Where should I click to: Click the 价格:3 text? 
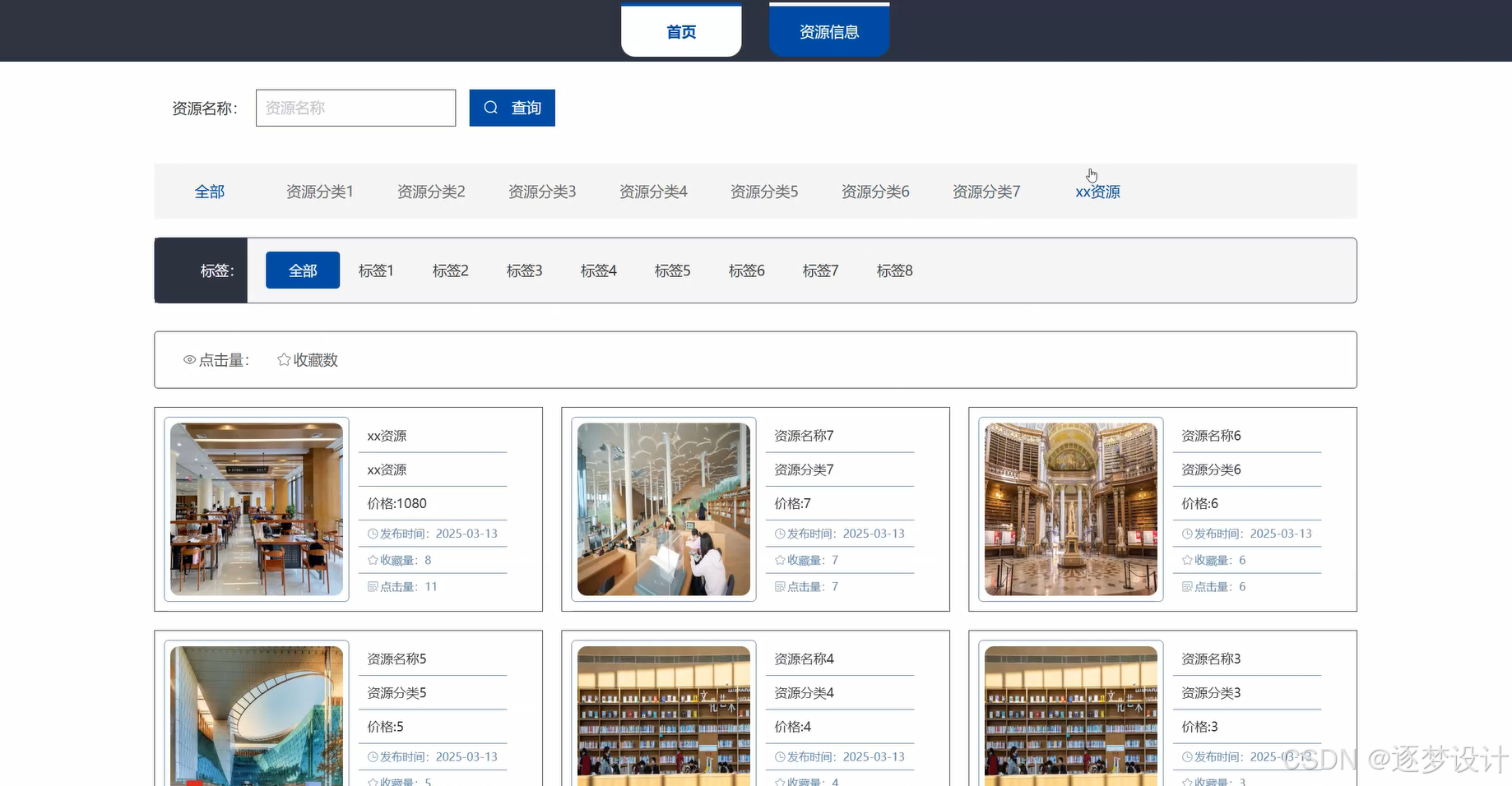click(1199, 727)
